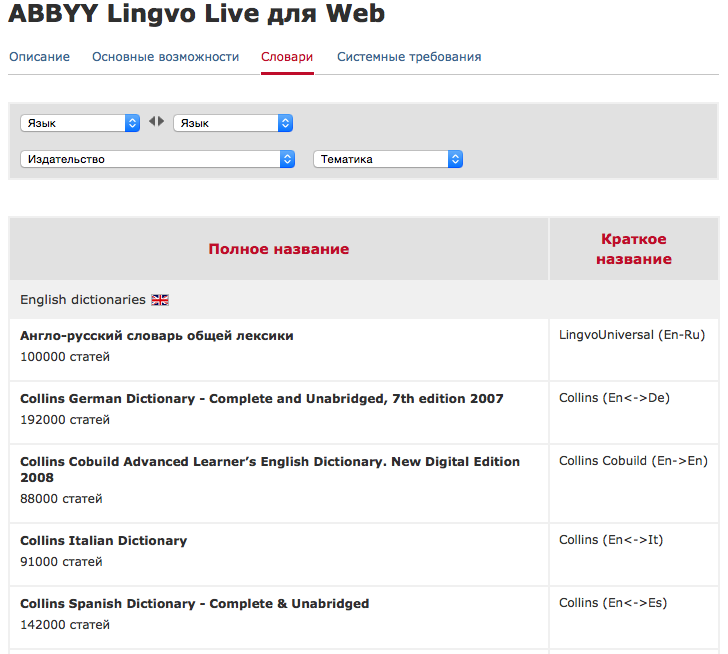Open the first Язык source language dropdown

80,123
